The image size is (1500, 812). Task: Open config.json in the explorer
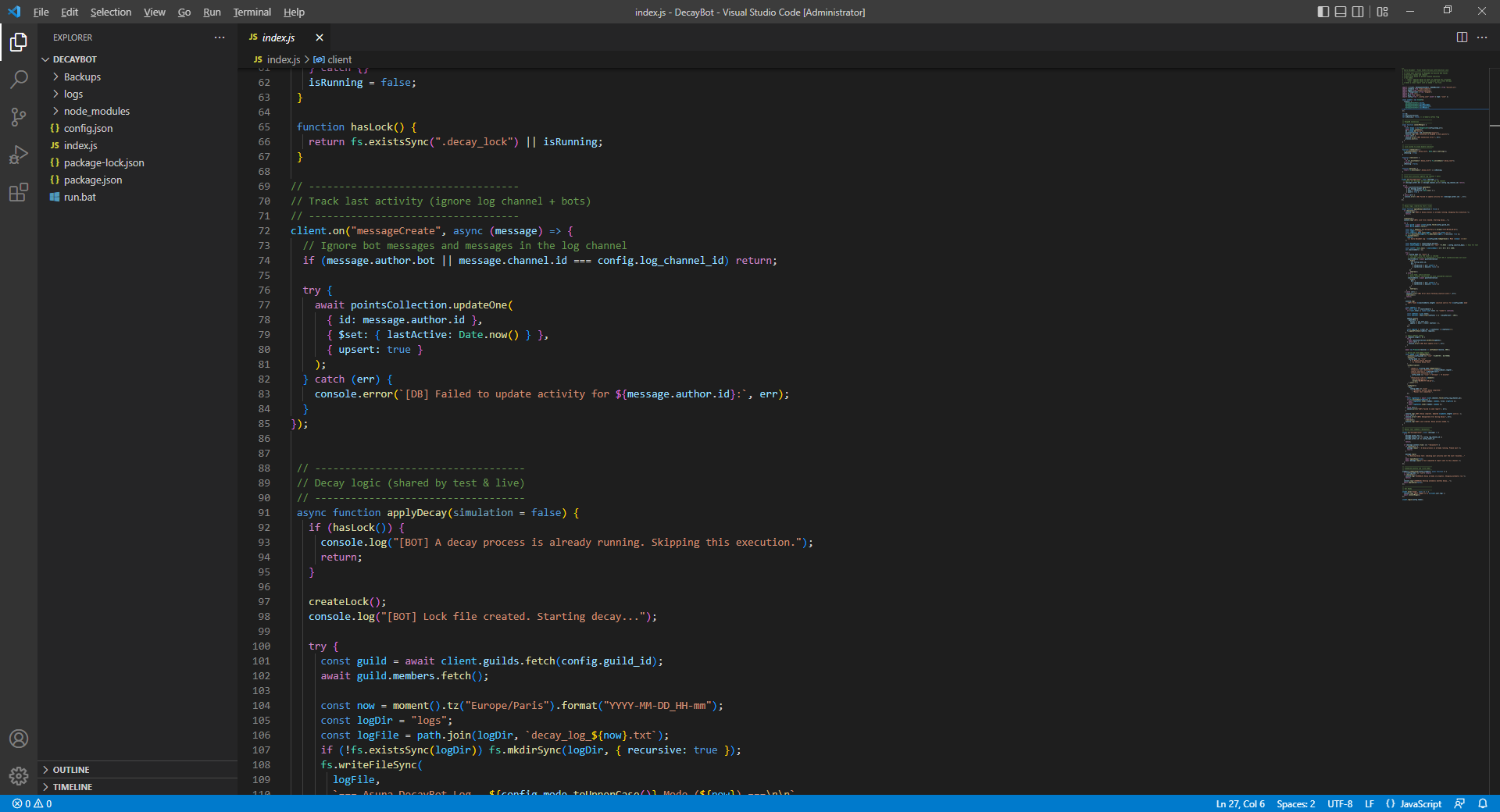[87, 128]
